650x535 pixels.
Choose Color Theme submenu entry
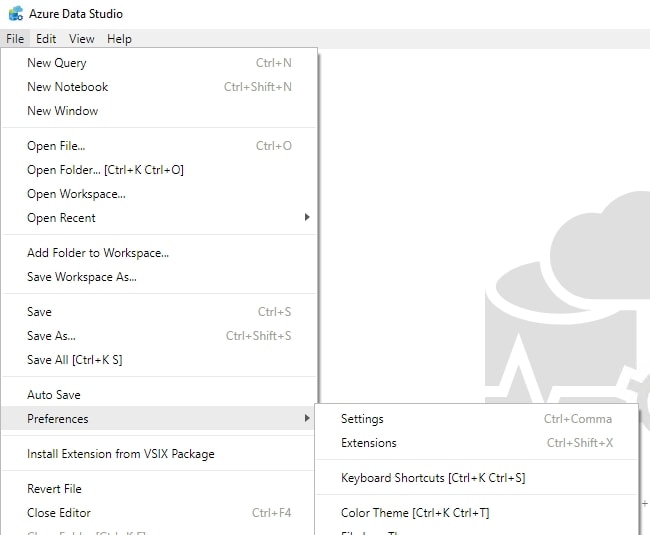(476, 513)
